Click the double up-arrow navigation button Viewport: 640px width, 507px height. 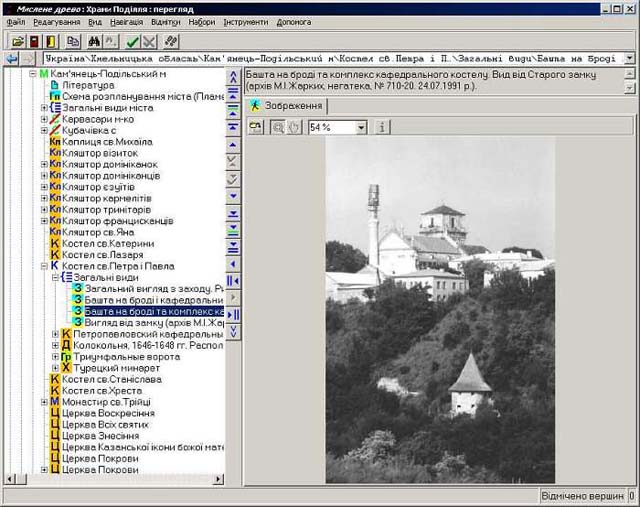233,75
